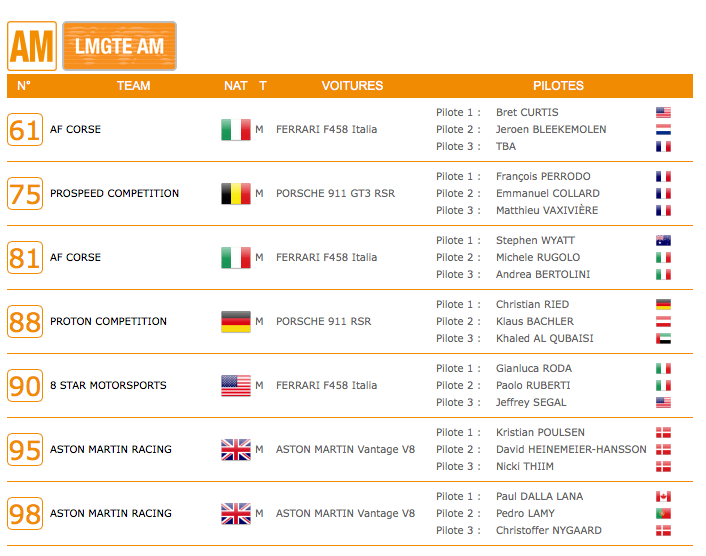The height and width of the screenshot is (556, 706).
Task: Click the UK flag beside car 95
Action: pyautogui.click(x=236, y=449)
